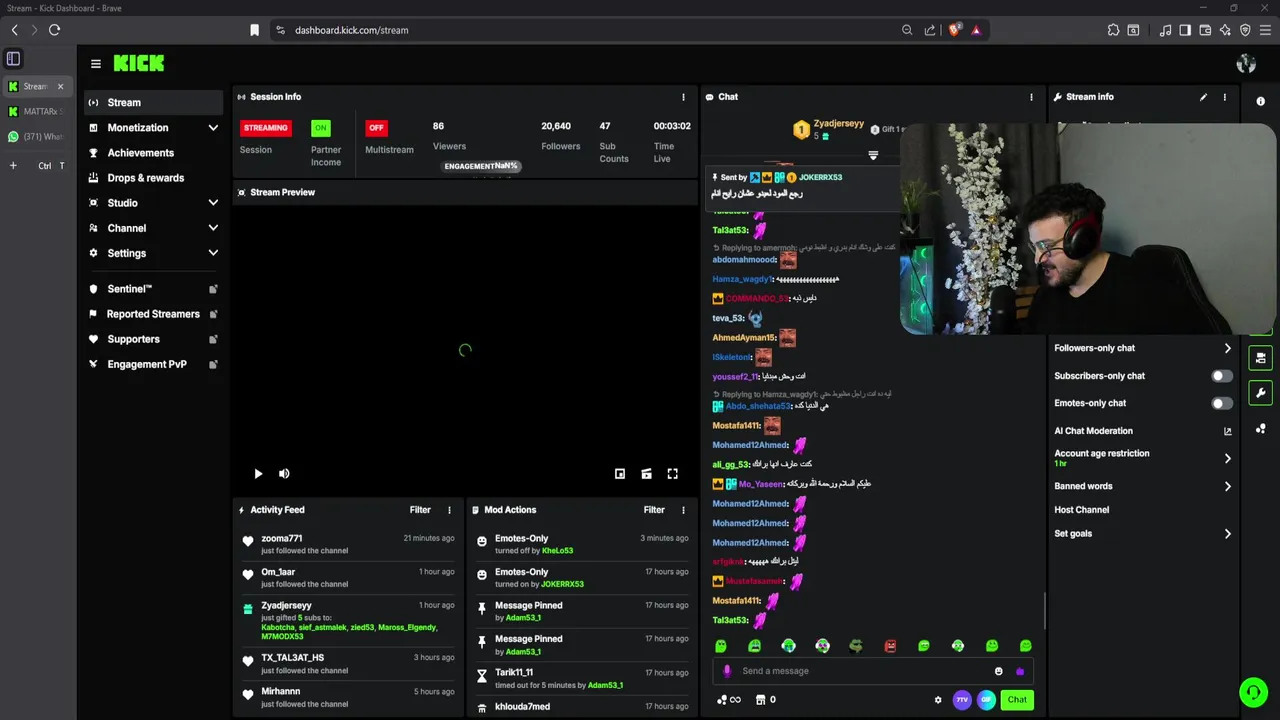Click the purple gift icon in chat input
Viewport: 1280px width, 720px height.
click(1020, 671)
